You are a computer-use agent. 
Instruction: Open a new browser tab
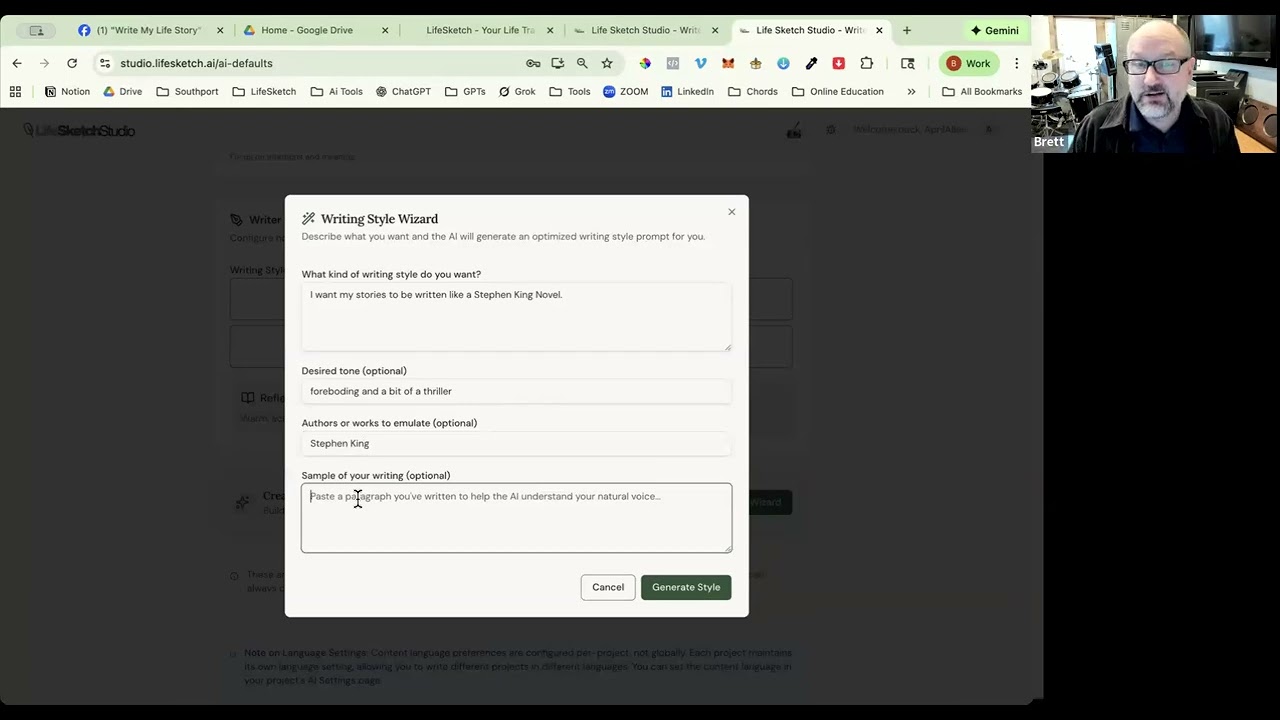(x=907, y=30)
